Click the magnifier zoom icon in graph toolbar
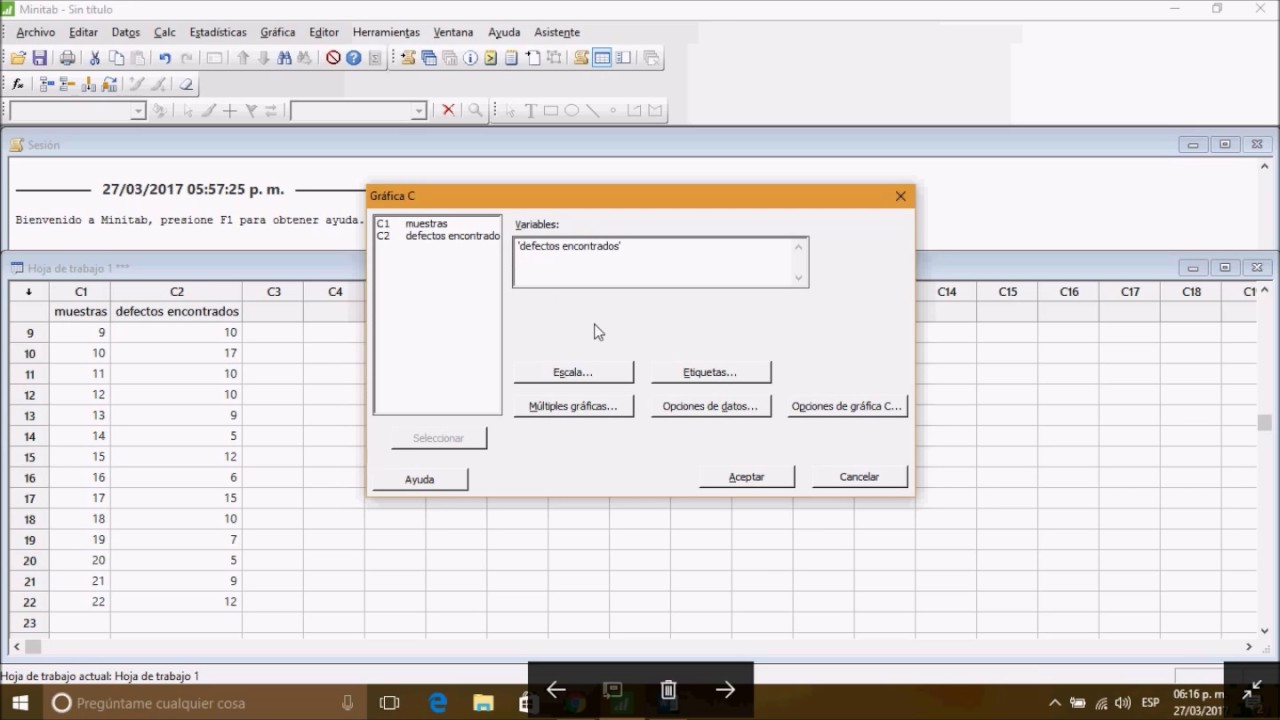1280x720 pixels. coord(476,110)
